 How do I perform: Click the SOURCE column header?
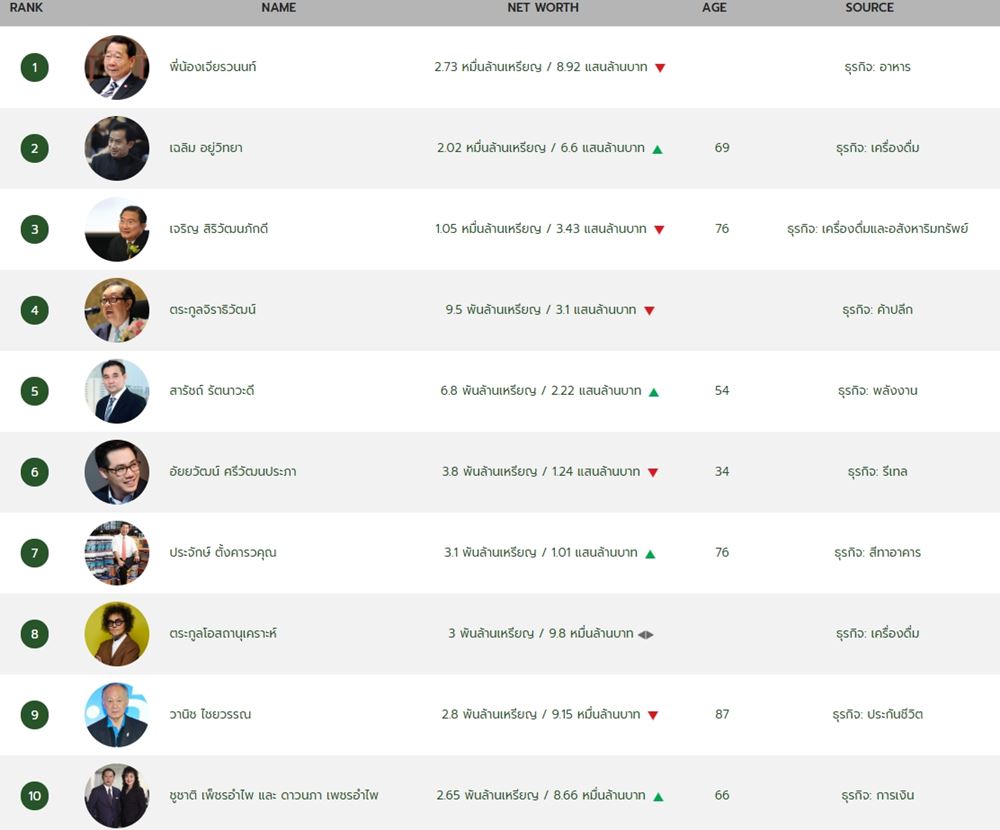pyautogui.click(x=869, y=8)
